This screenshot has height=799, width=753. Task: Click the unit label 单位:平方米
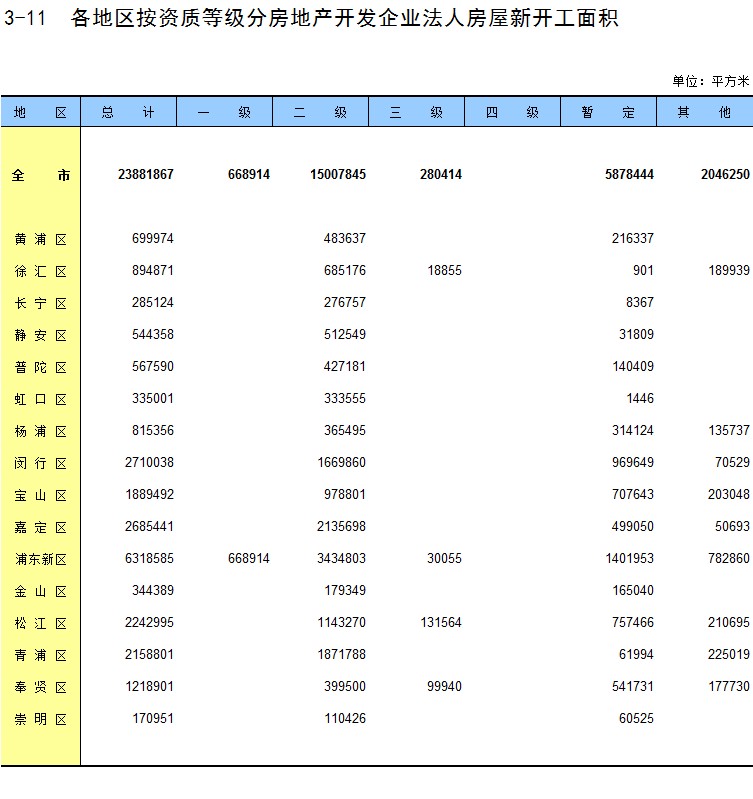(710, 81)
